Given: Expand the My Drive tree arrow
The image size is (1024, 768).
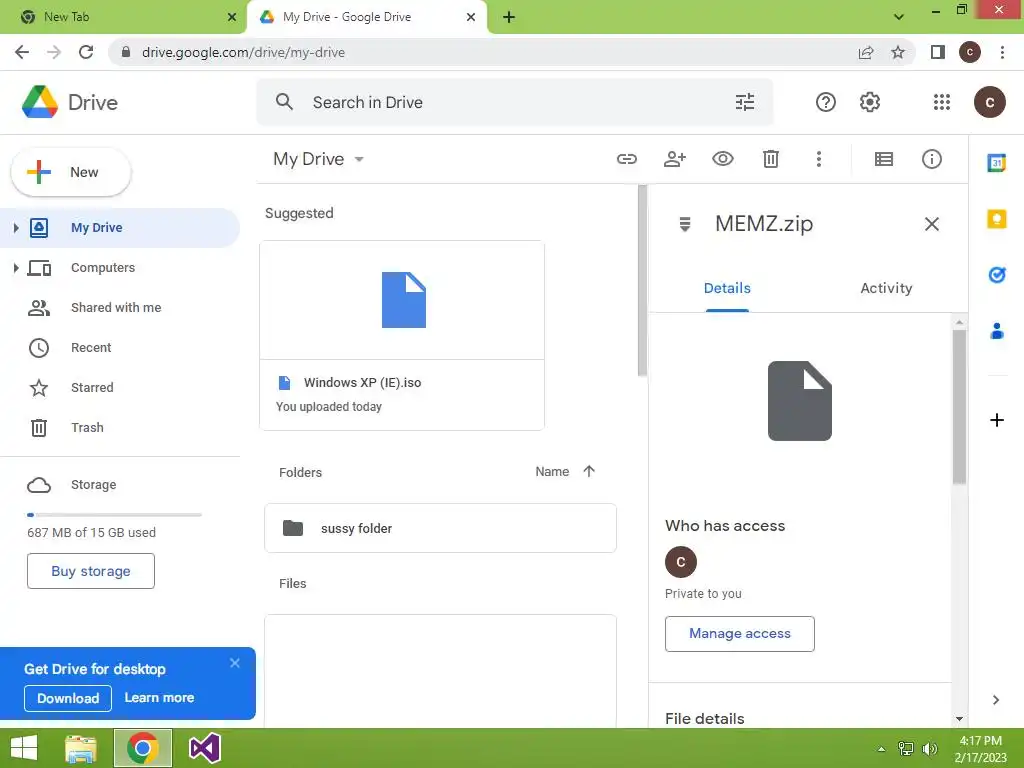Looking at the screenshot, I should click(16, 227).
